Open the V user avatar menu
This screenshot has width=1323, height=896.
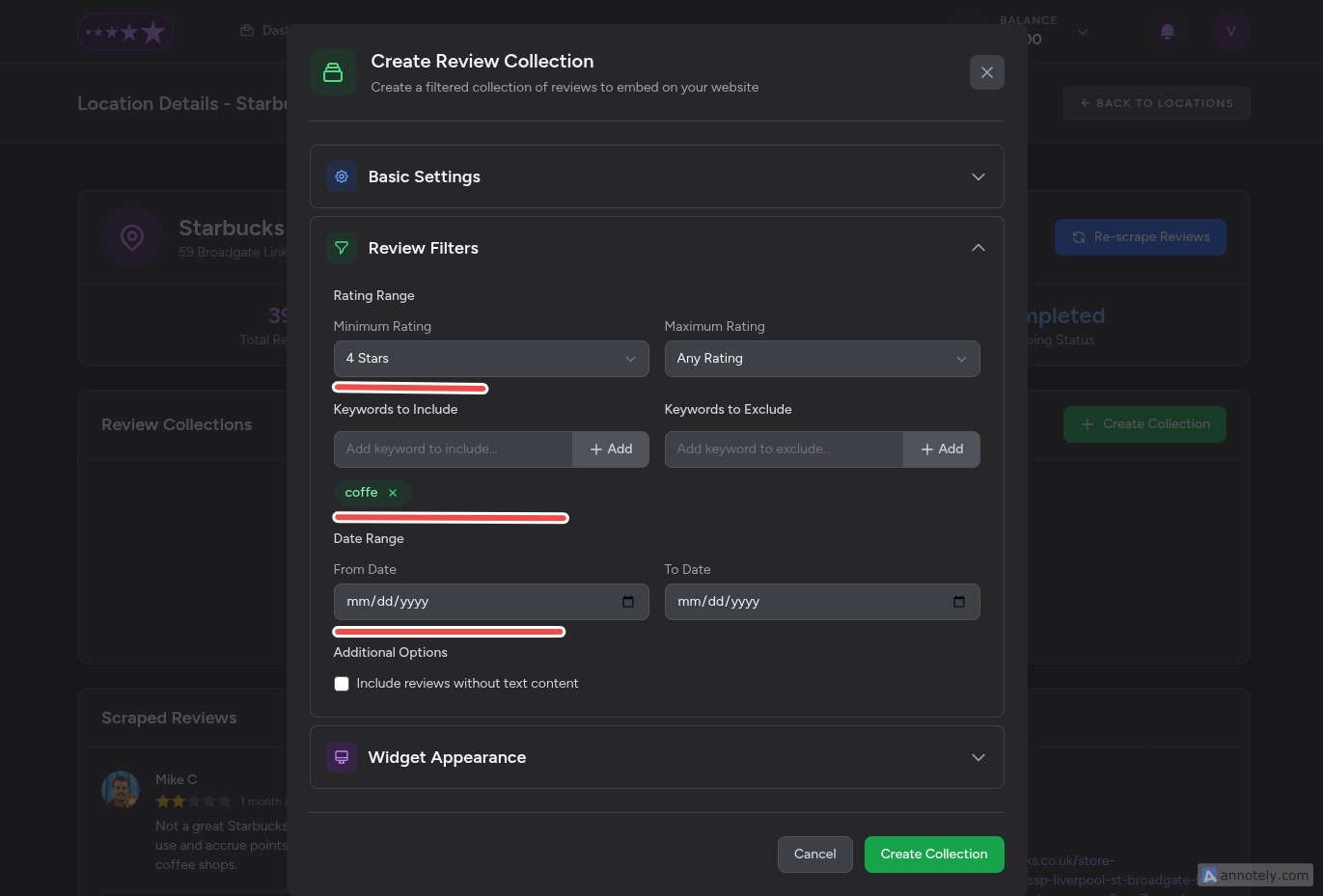click(x=1230, y=31)
